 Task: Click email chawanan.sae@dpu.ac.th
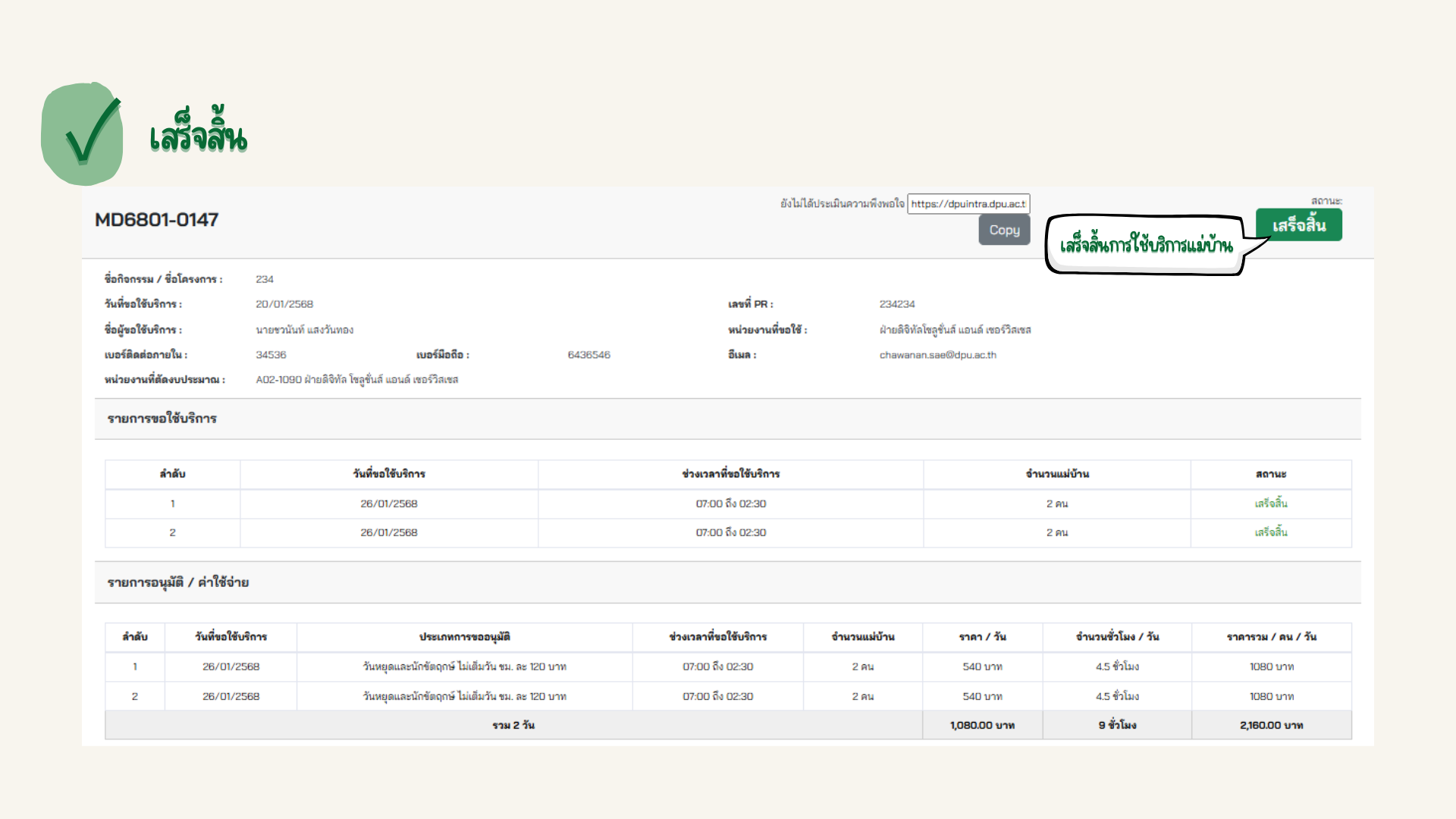938,355
